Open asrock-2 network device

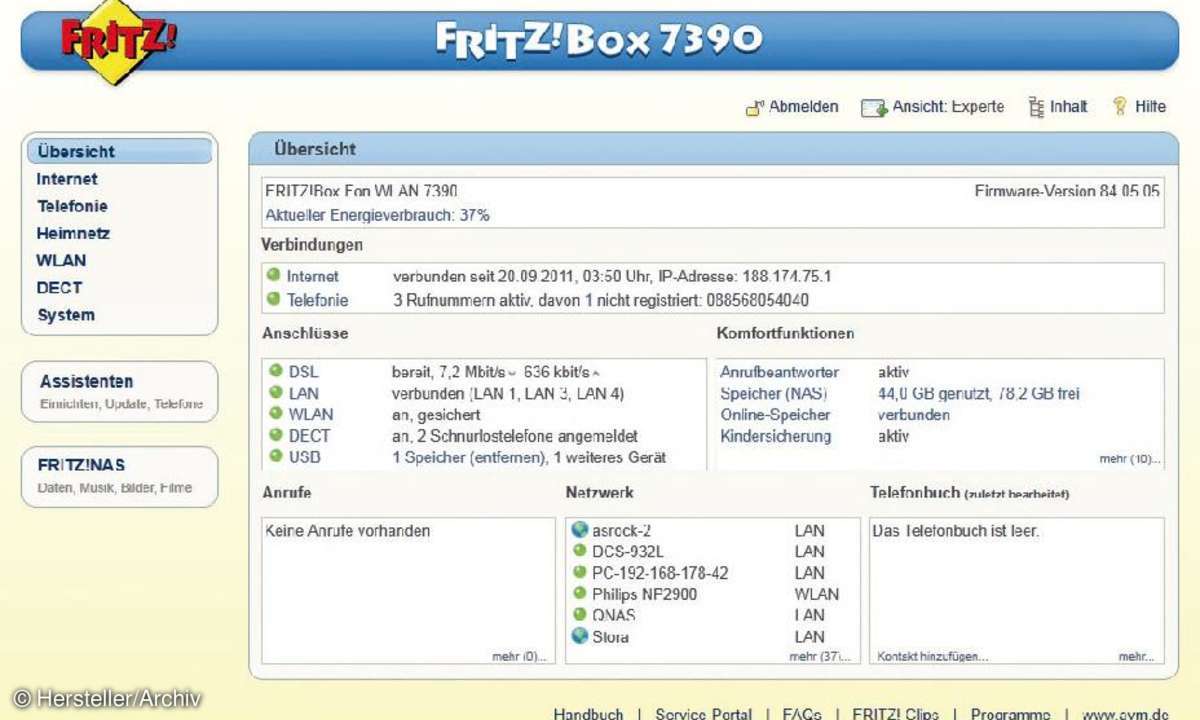(621, 531)
